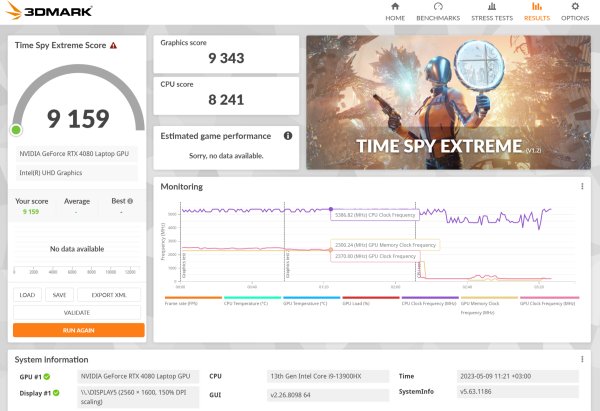The image size is (600, 411).
Task: Click the SAVE button
Action: (59, 295)
